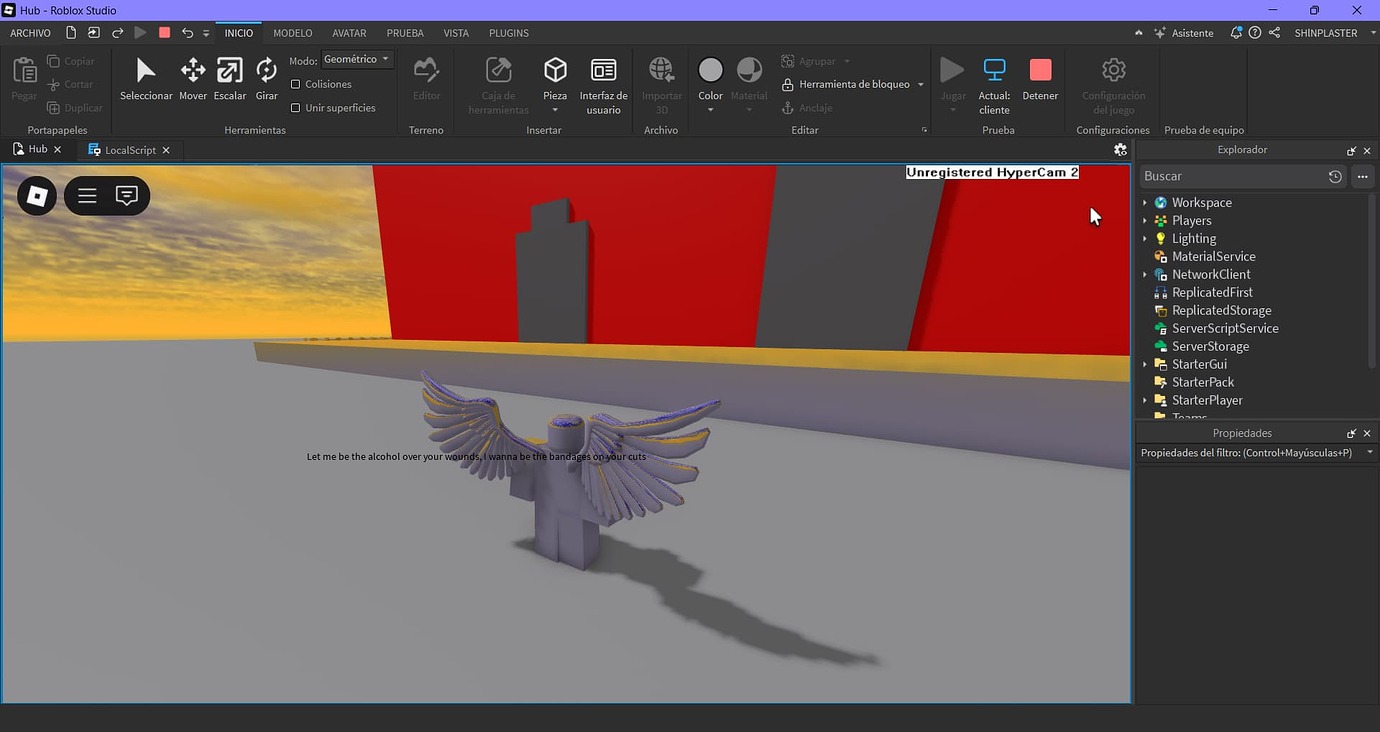Click the red stop square in the quick access bar
The width and height of the screenshot is (1380, 732).
[165, 33]
